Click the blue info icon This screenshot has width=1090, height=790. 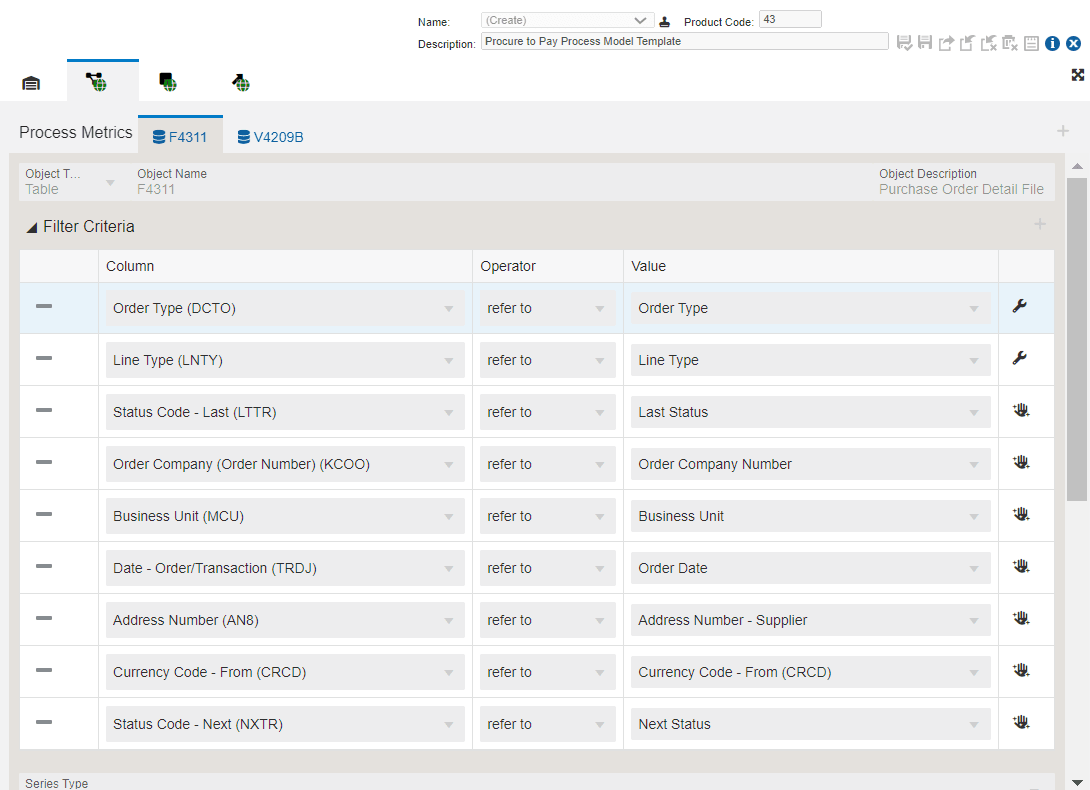click(1052, 43)
